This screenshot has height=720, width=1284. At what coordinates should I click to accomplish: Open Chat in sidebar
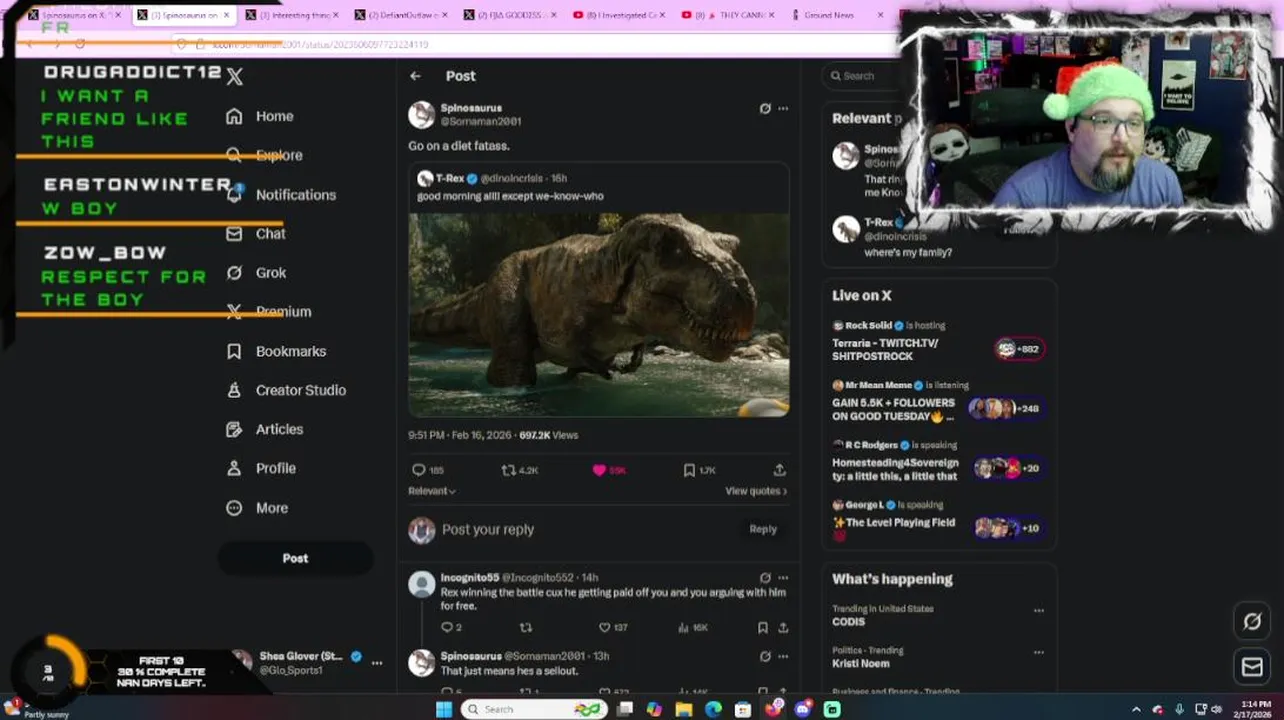click(256, 234)
